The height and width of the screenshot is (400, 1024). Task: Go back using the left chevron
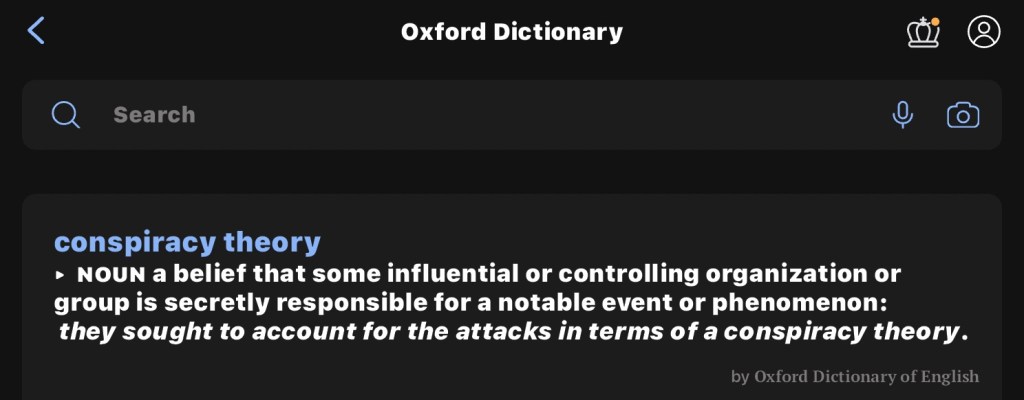point(36,31)
